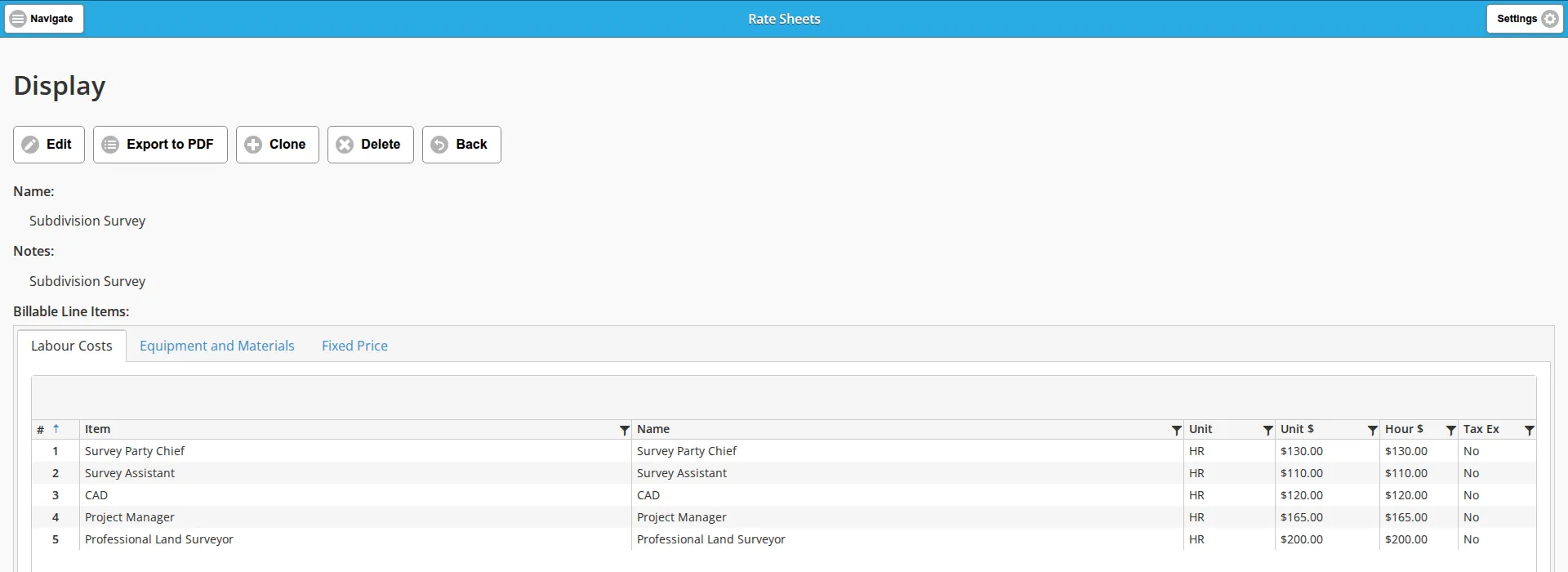Click the list icon on Export to PDF
Screen dimensions: 1568x572
pyautogui.click(x=110, y=145)
